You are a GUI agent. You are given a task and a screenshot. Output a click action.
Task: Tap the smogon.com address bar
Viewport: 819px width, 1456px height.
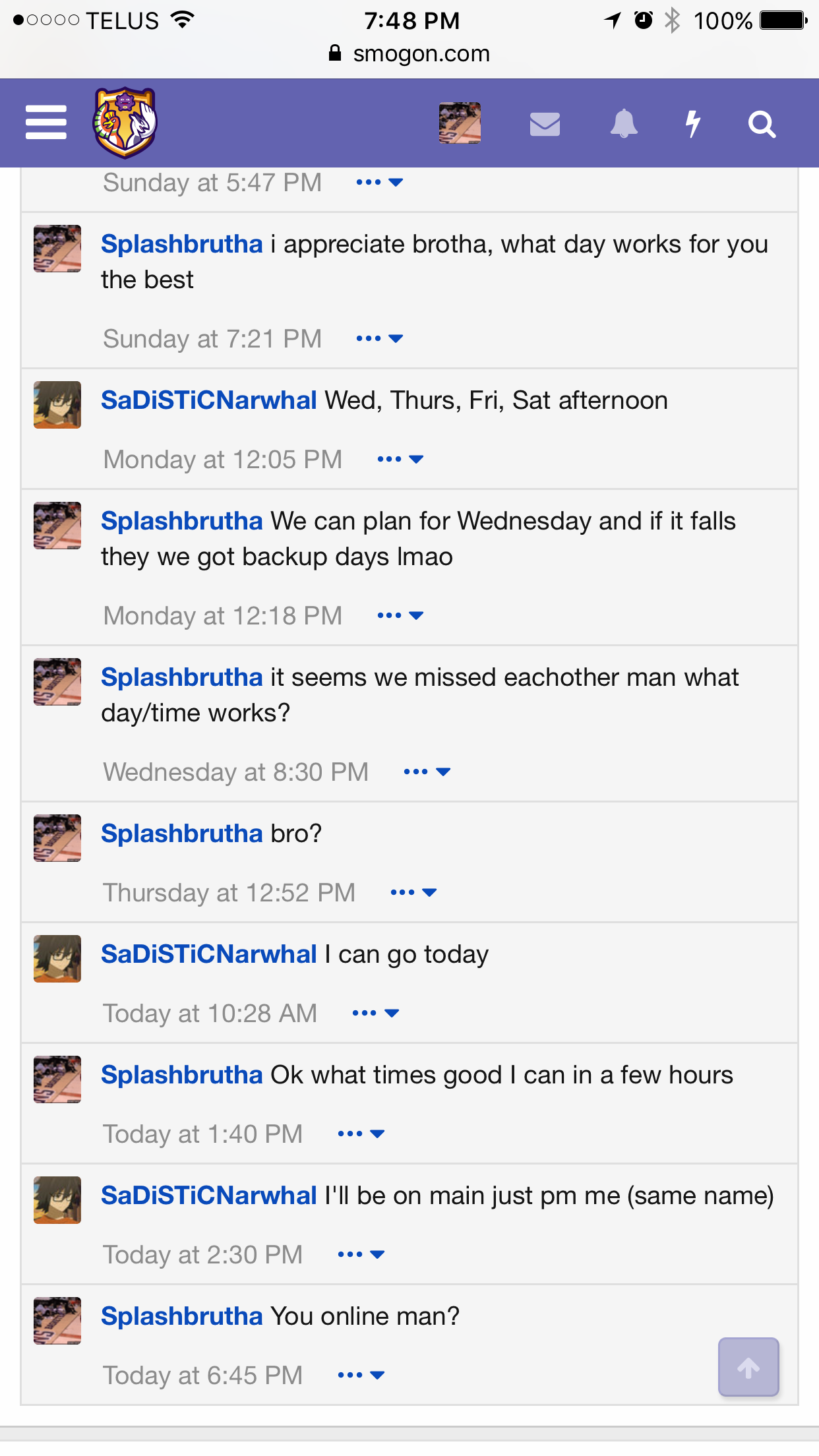click(409, 54)
